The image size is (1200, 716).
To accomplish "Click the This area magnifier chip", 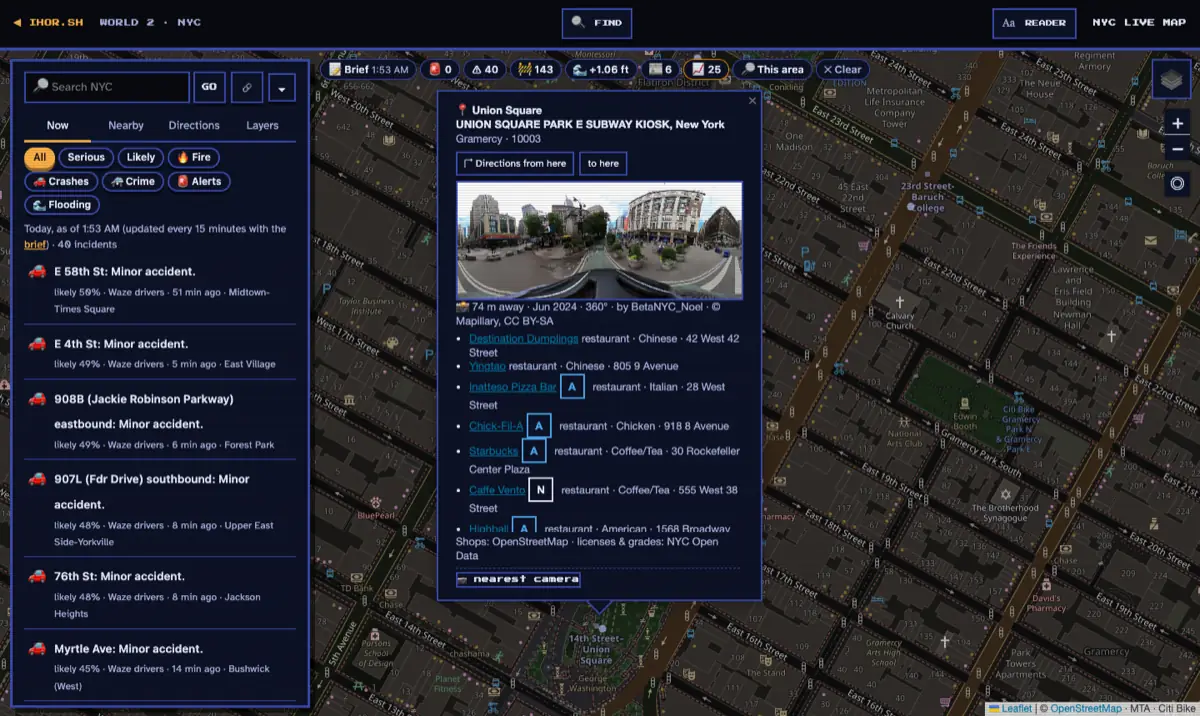I will [772, 70].
